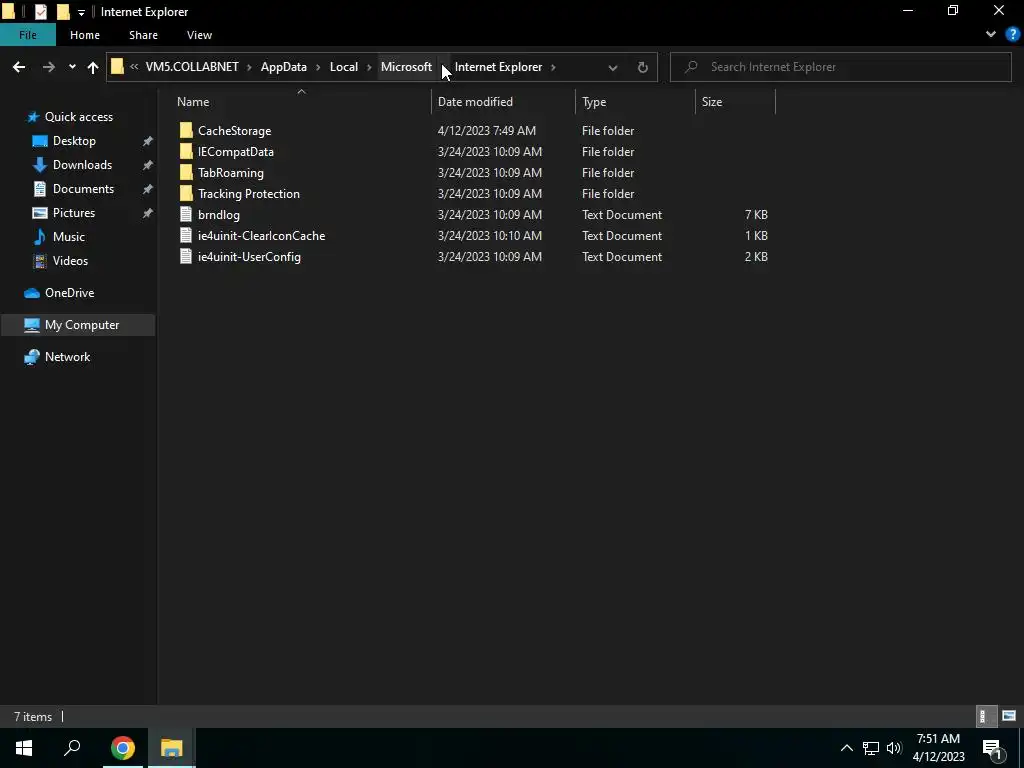Select the CacheStorage folder icon

pyautogui.click(x=186, y=130)
